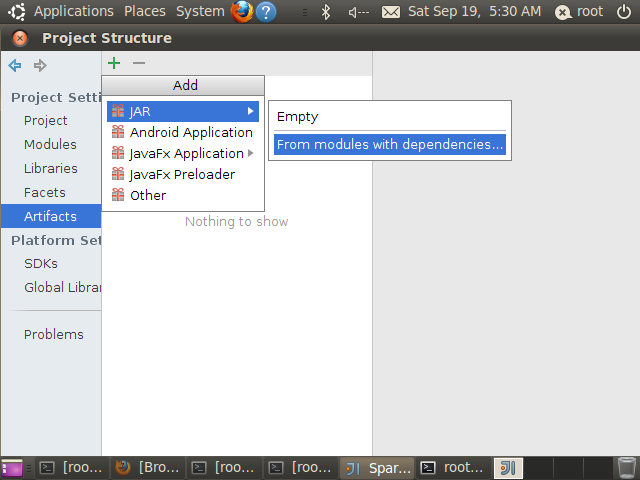Select JAR in the Add menu
The width and height of the screenshot is (640, 480).
click(183, 111)
